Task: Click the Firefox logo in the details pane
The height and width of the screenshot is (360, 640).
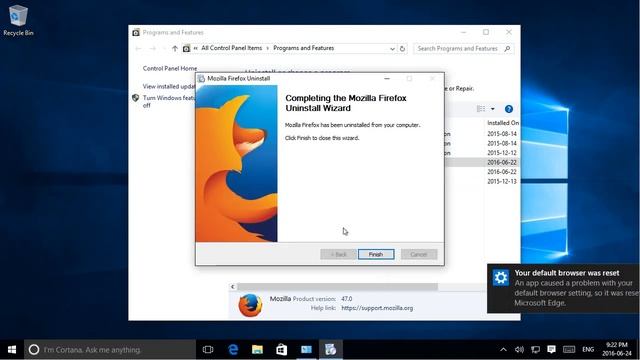Action: [250, 305]
